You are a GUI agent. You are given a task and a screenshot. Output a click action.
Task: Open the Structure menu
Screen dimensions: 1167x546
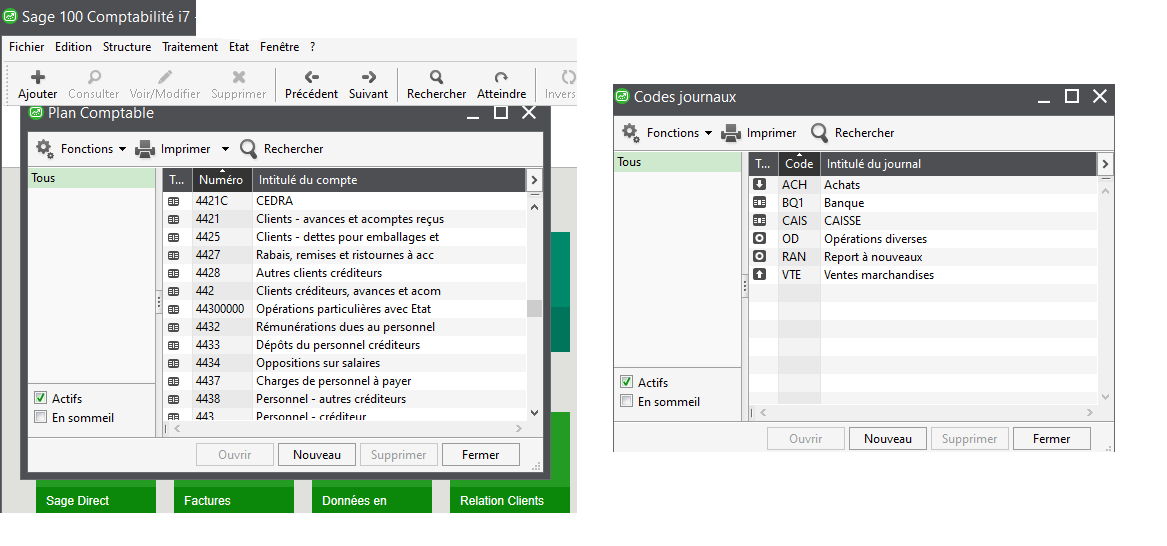tap(127, 47)
